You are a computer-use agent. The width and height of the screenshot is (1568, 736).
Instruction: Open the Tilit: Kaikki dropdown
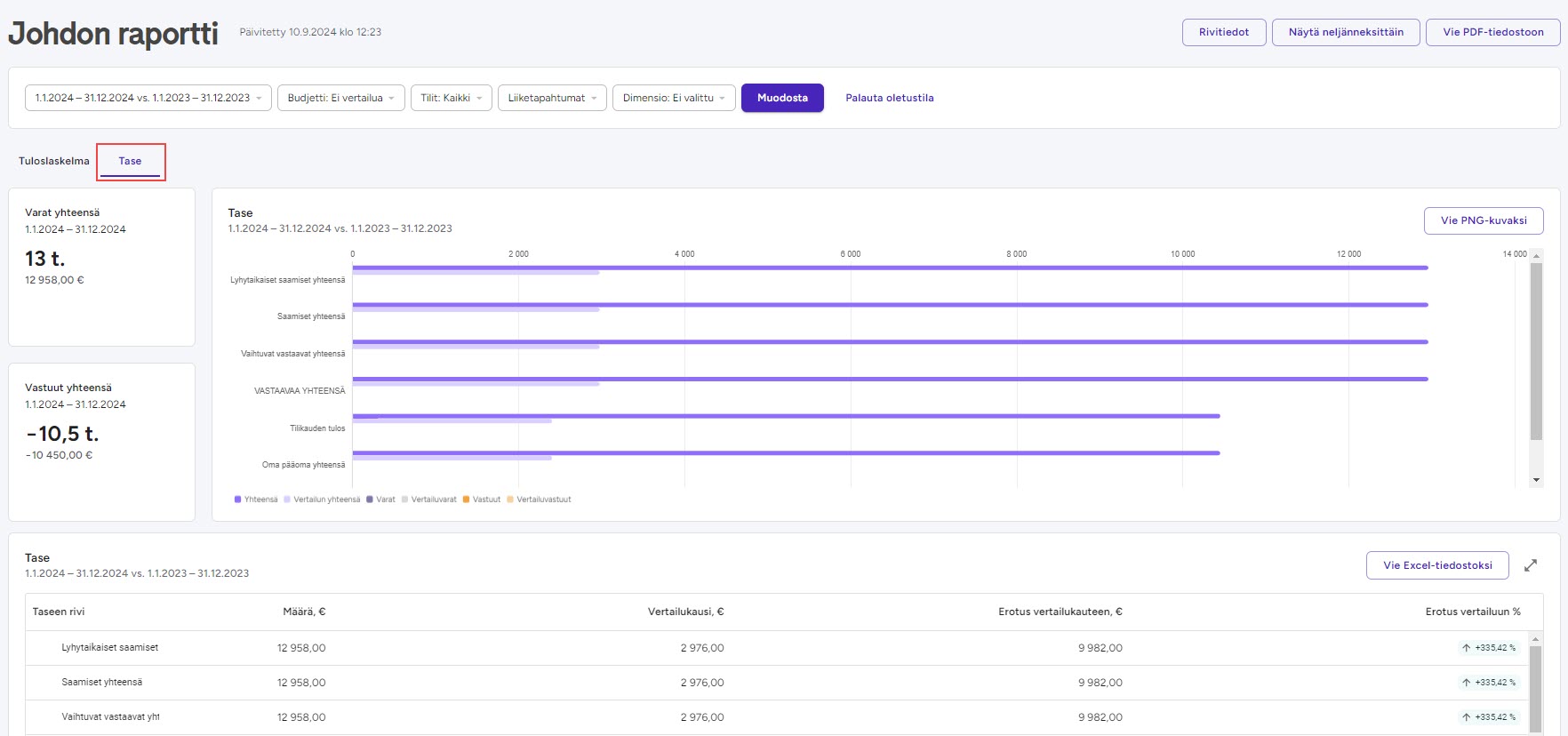click(x=452, y=98)
